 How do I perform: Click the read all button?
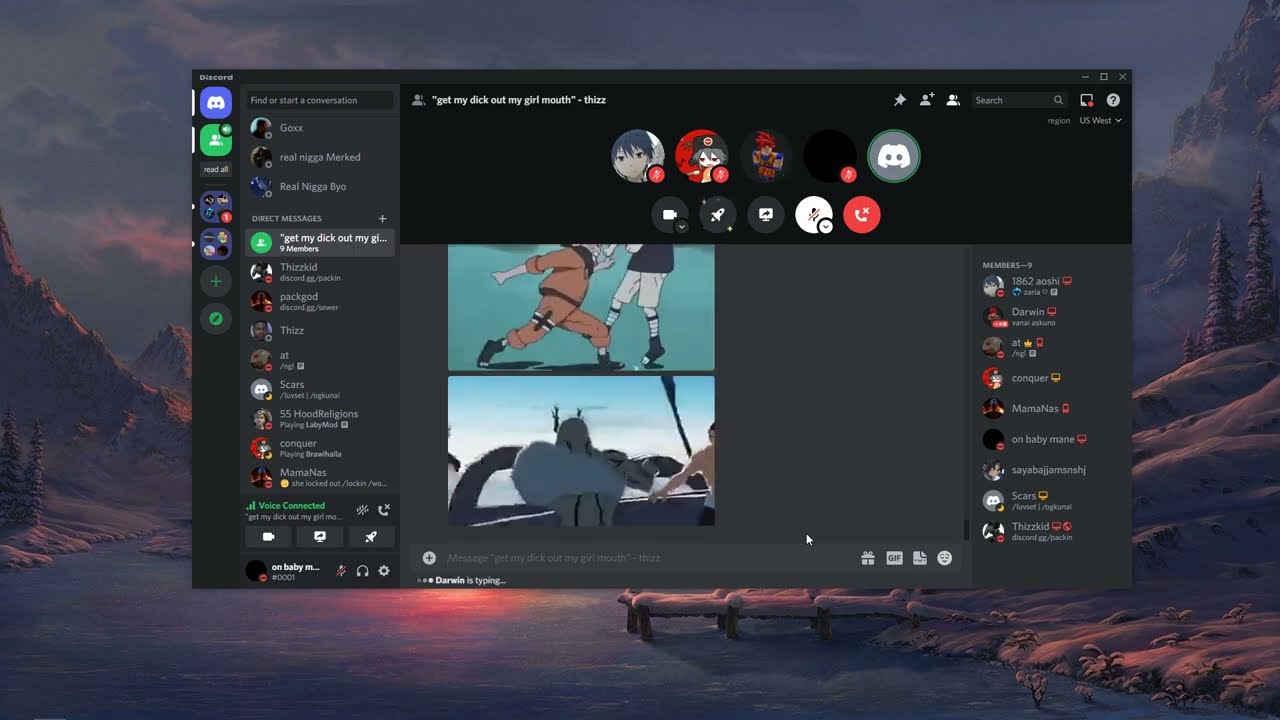tap(216, 170)
